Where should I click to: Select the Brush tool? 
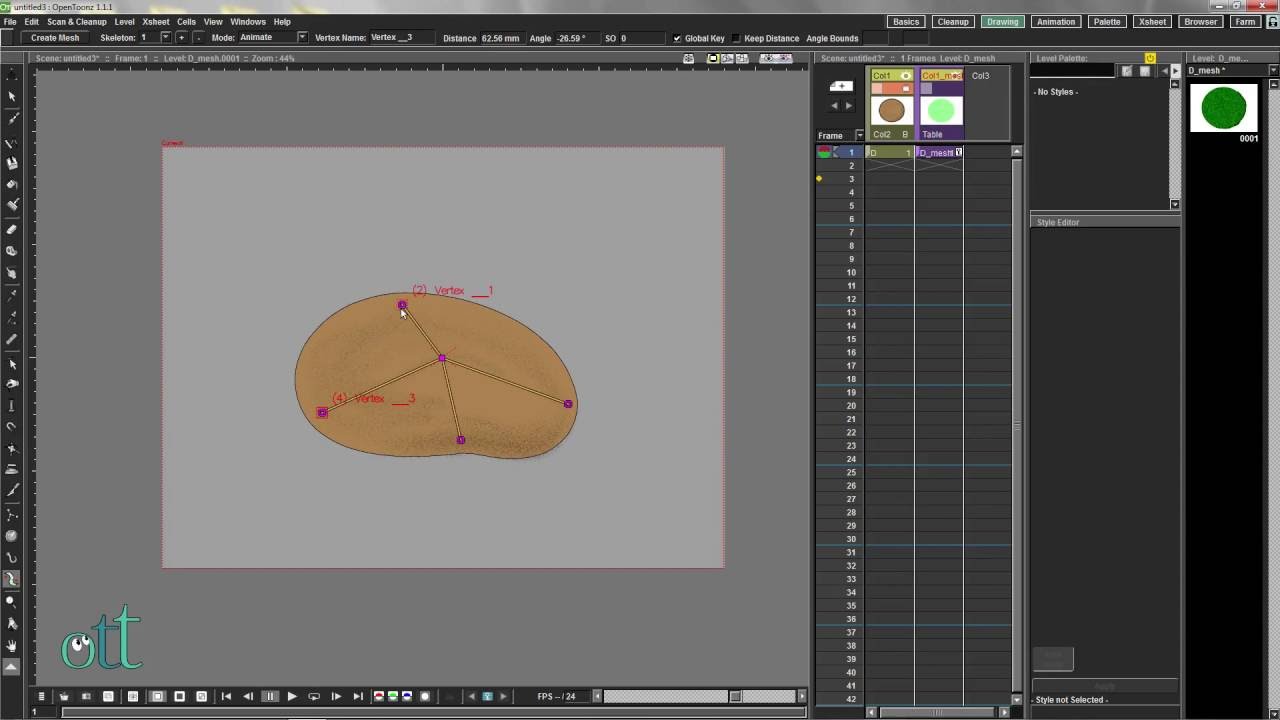[x=12, y=118]
